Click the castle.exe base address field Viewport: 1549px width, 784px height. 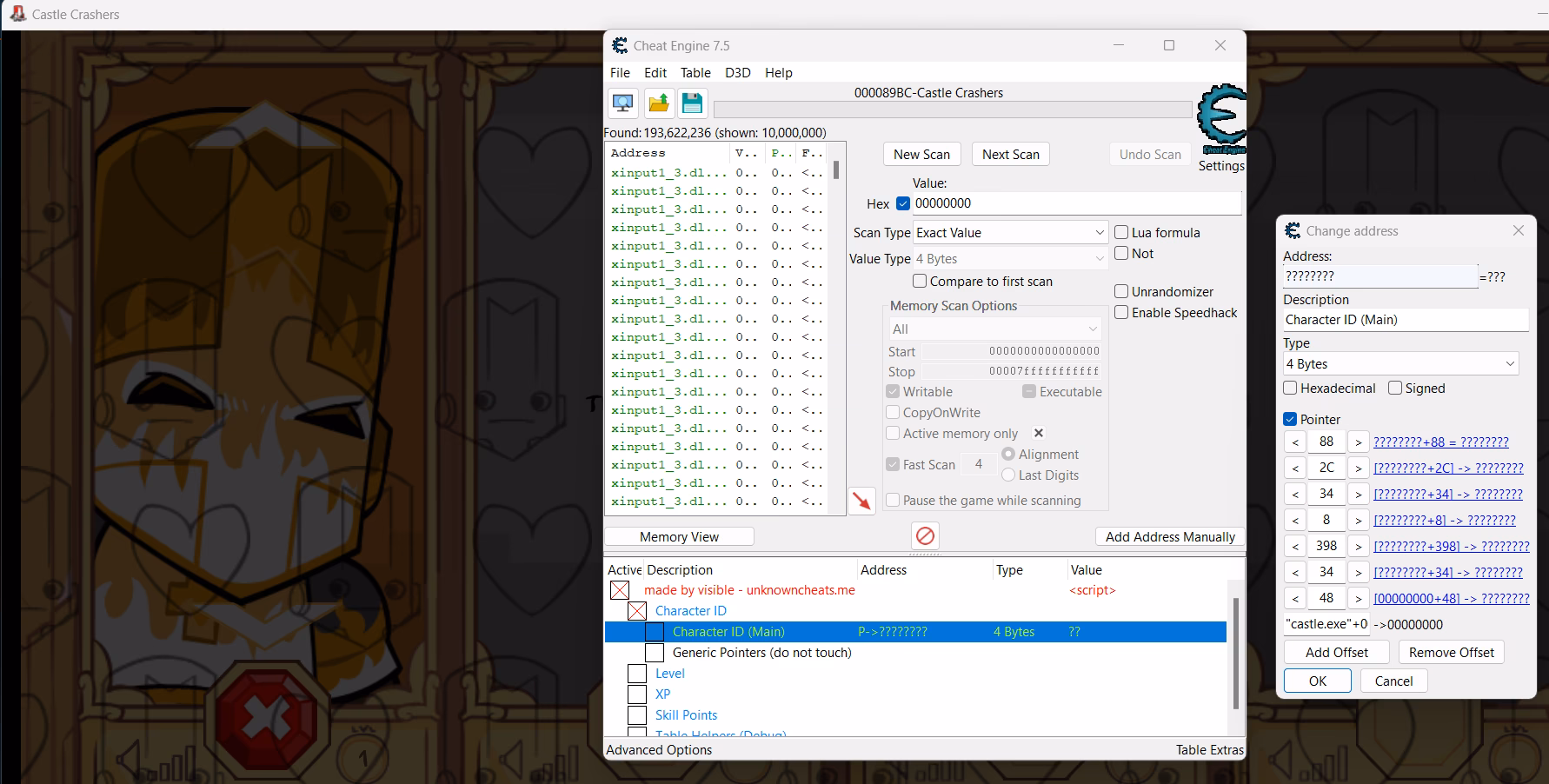pos(1326,624)
